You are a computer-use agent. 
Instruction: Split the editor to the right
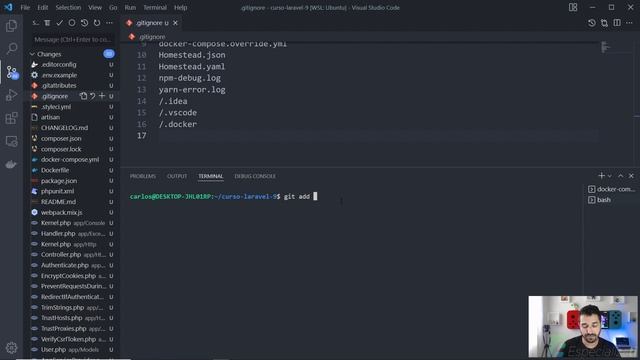[617, 23]
